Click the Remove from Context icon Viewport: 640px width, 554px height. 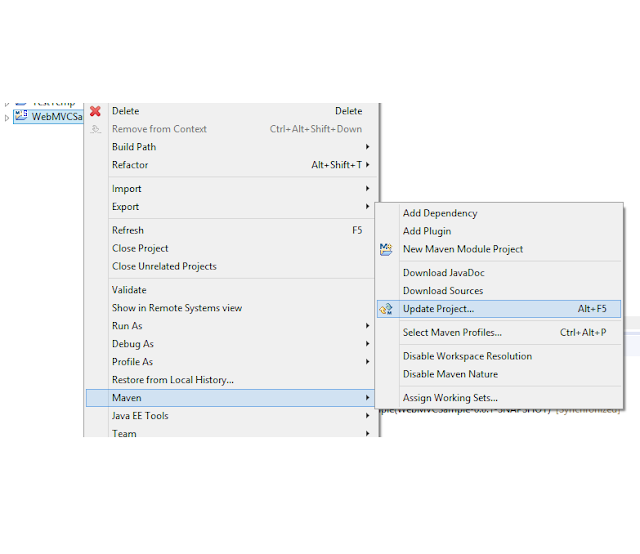pyautogui.click(x=96, y=129)
